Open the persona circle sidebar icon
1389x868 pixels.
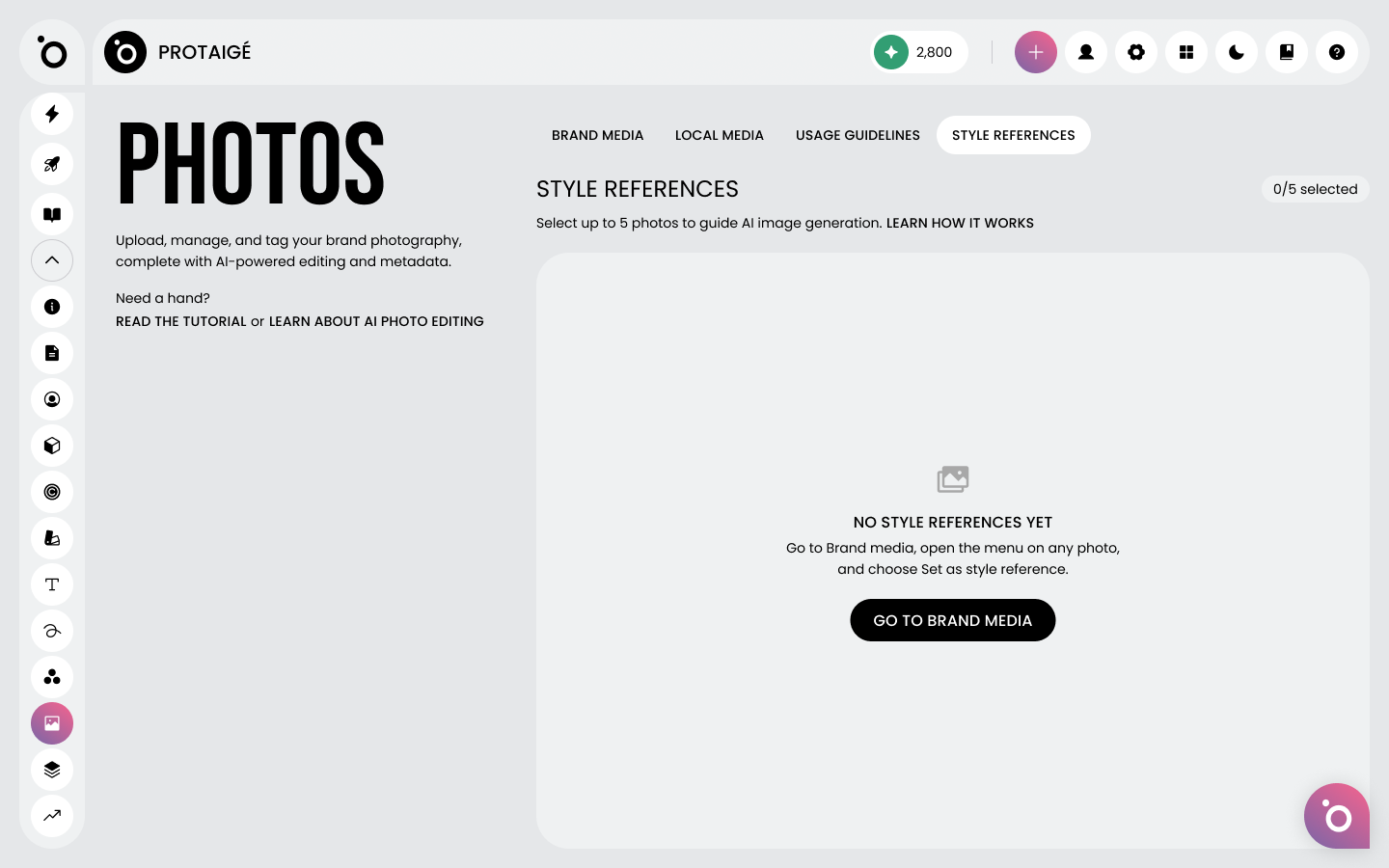point(52,399)
